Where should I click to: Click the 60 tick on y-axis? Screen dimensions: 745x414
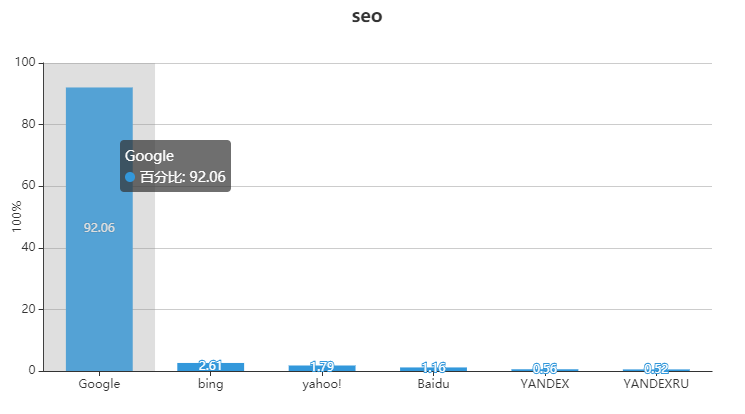click(29, 186)
